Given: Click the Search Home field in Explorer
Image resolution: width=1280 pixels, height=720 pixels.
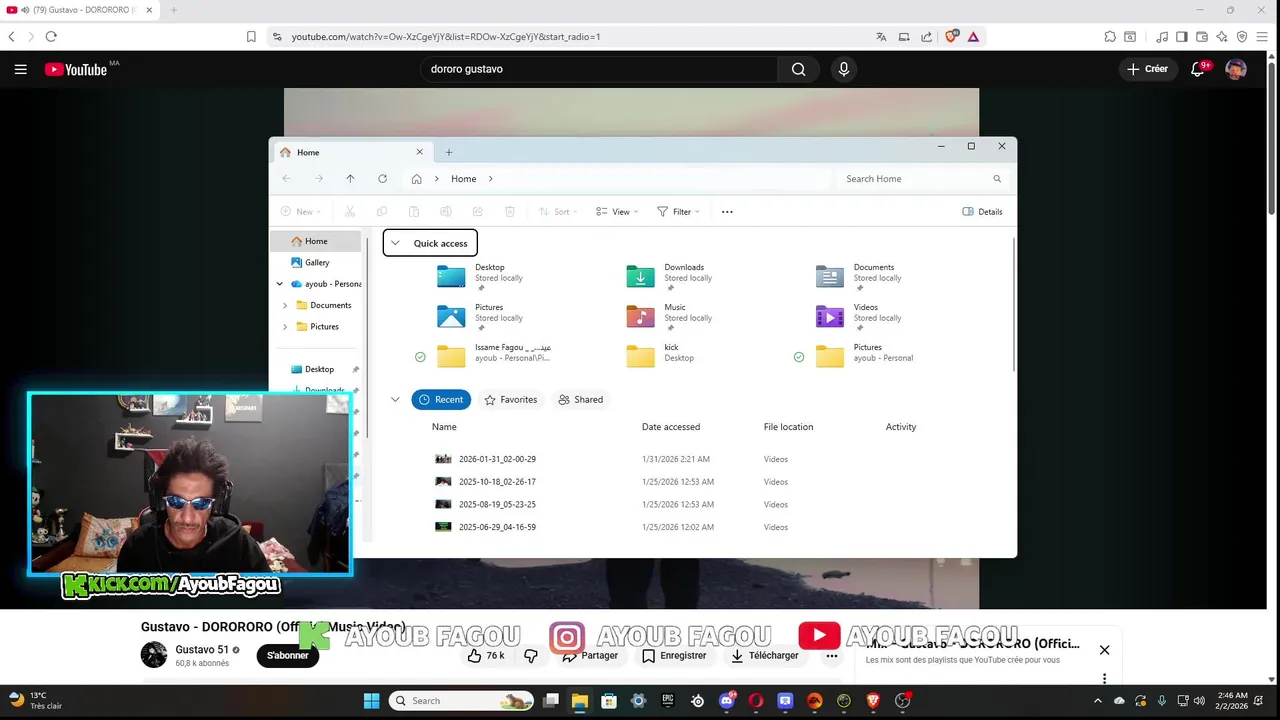Looking at the screenshot, I should click(x=922, y=179).
